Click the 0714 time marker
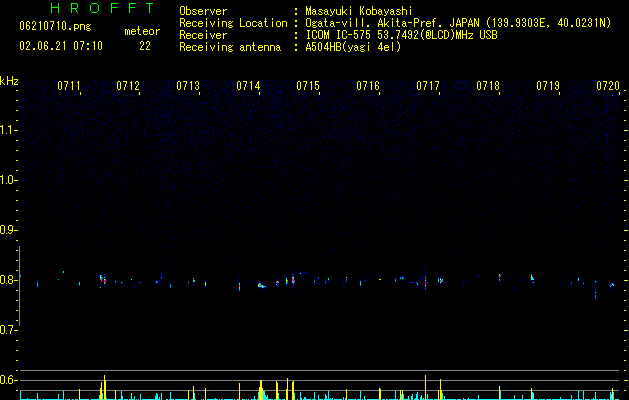Viewport: 629px width, 400px height. [x=248, y=86]
